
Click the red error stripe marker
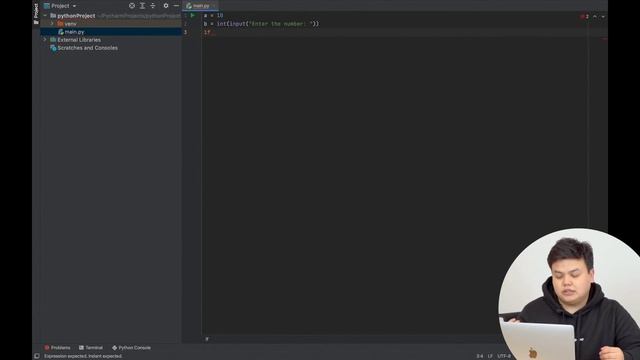coord(604,39)
